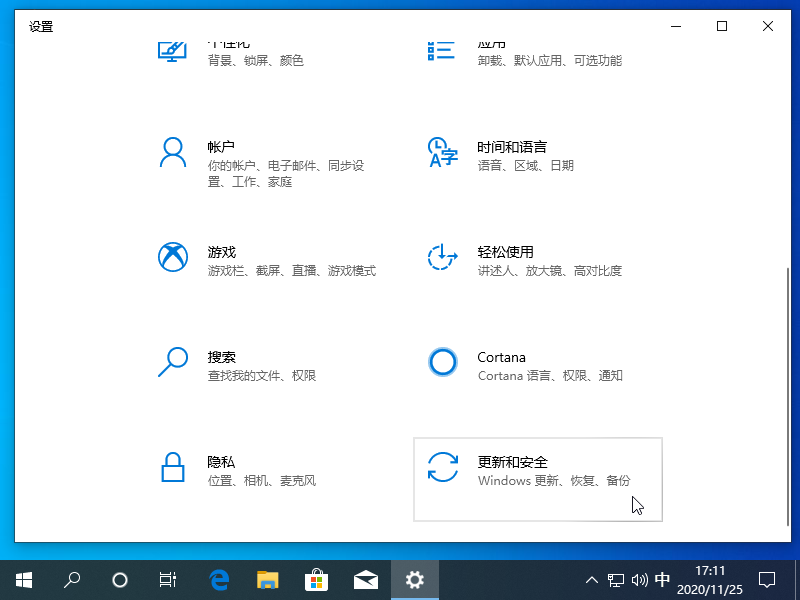Open Task View on the taskbar
Image resolution: width=800 pixels, height=600 pixels.
click(x=168, y=579)
